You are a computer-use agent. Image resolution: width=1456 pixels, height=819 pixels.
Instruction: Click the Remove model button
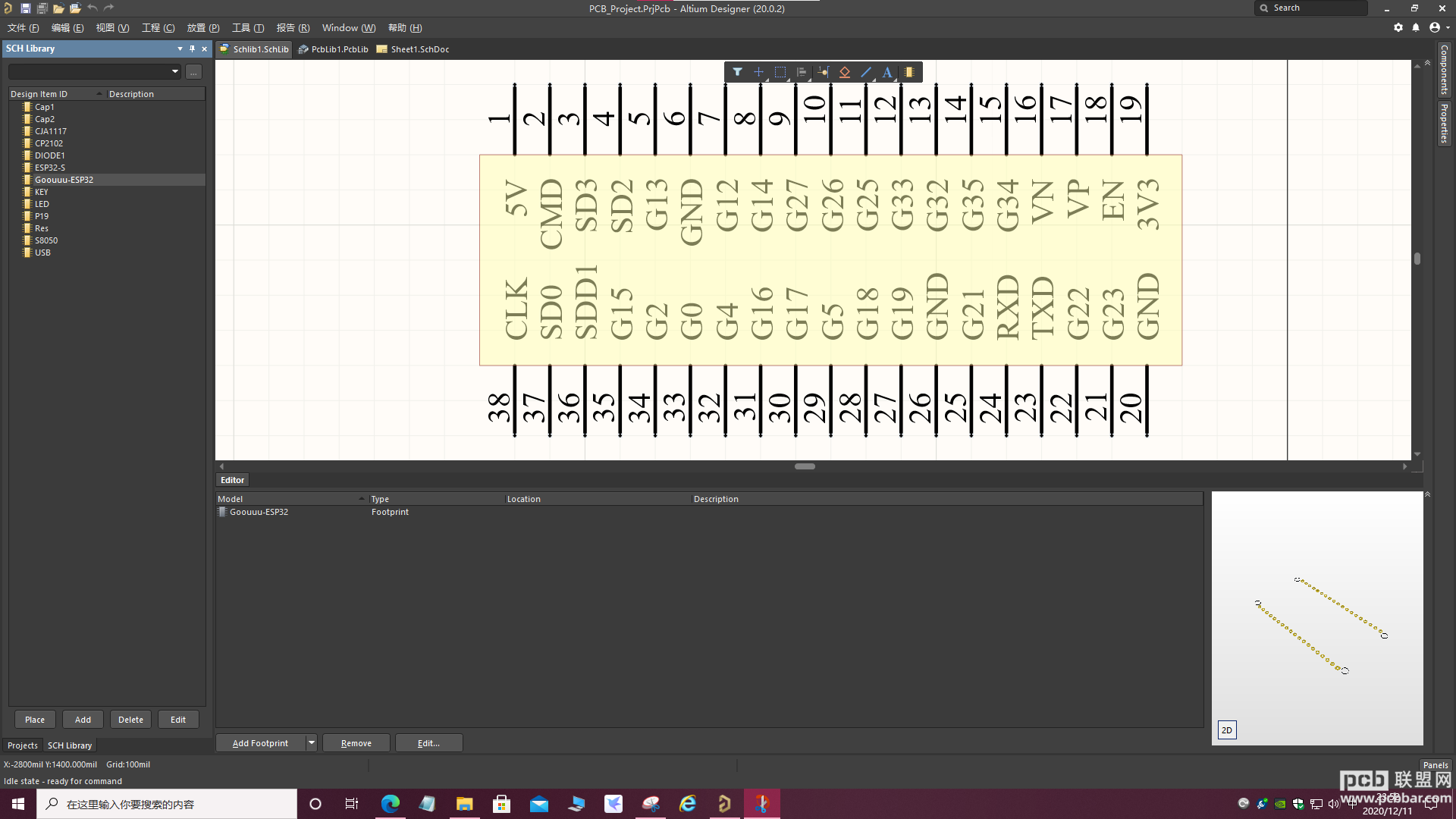tap(356, 743)
